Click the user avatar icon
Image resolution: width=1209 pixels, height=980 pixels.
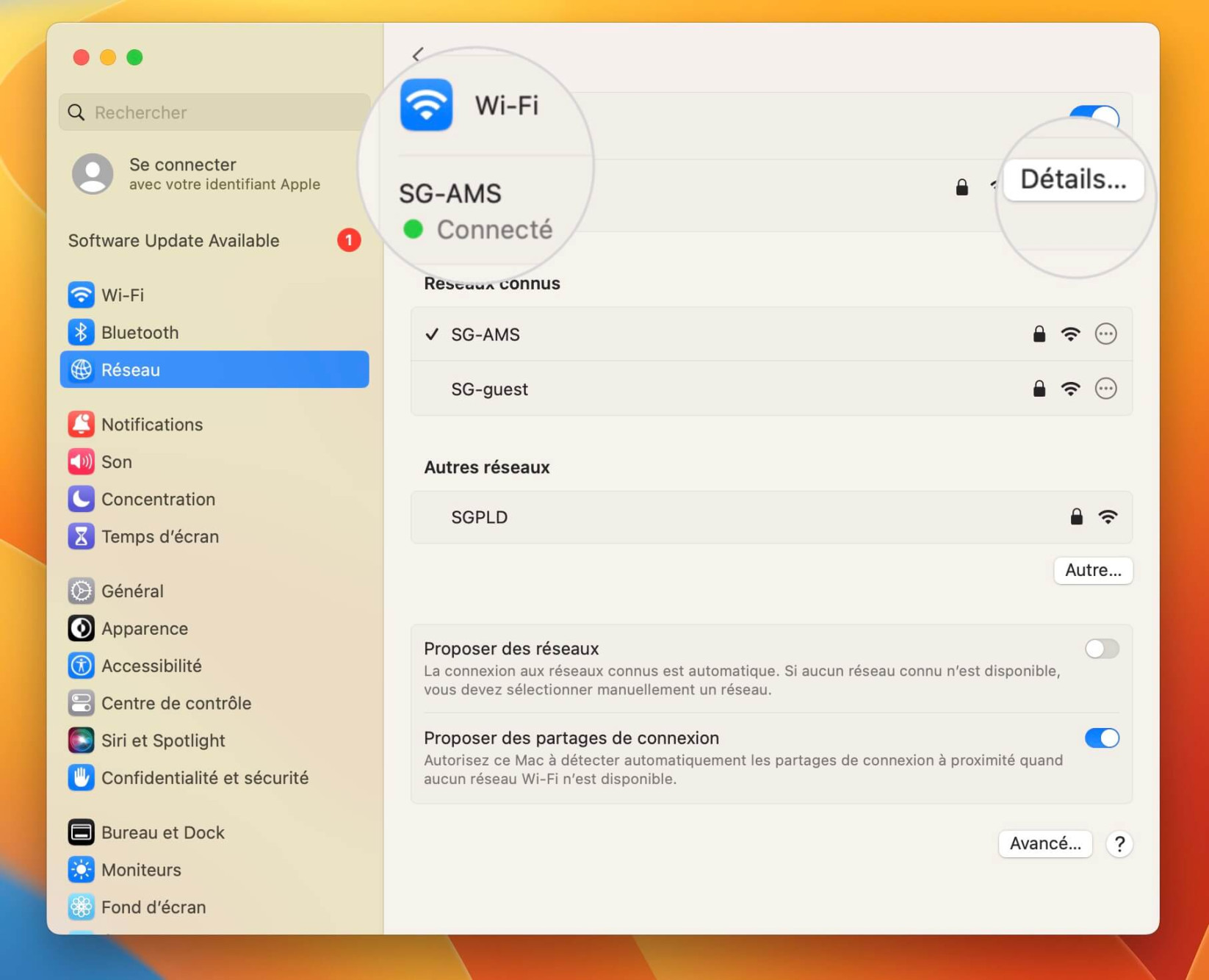93,173
